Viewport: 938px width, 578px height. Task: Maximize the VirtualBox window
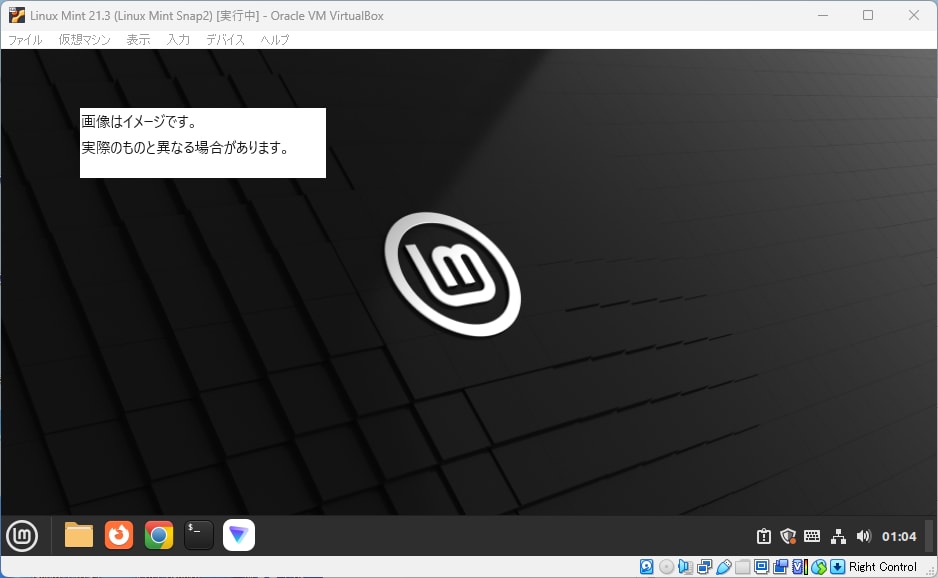(868, 15)
